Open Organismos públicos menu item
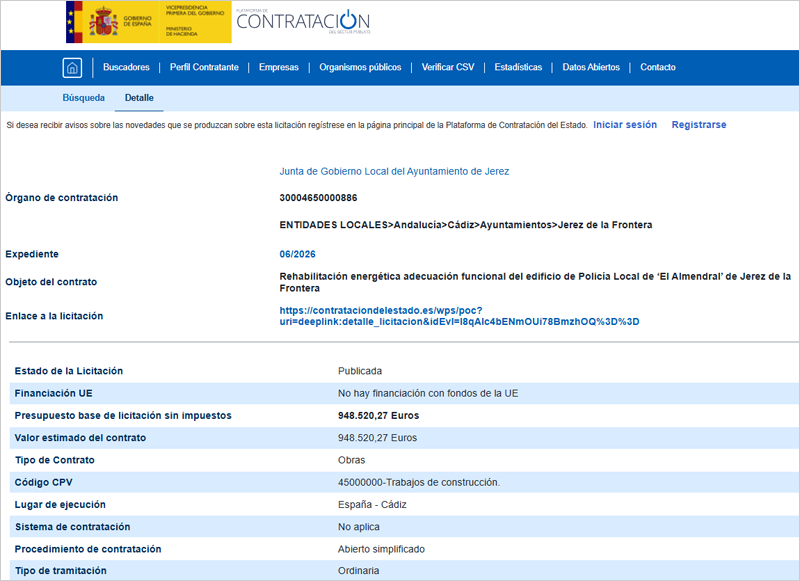 click(x=360, y=68)
